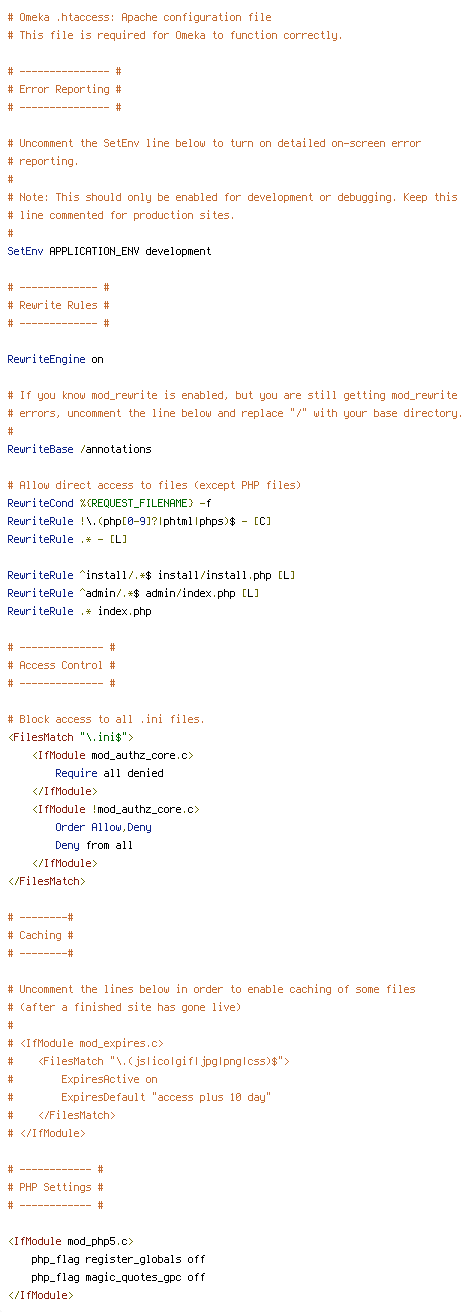Click the SetEnv APPLICATION_ENV development line

pos(109,251)
